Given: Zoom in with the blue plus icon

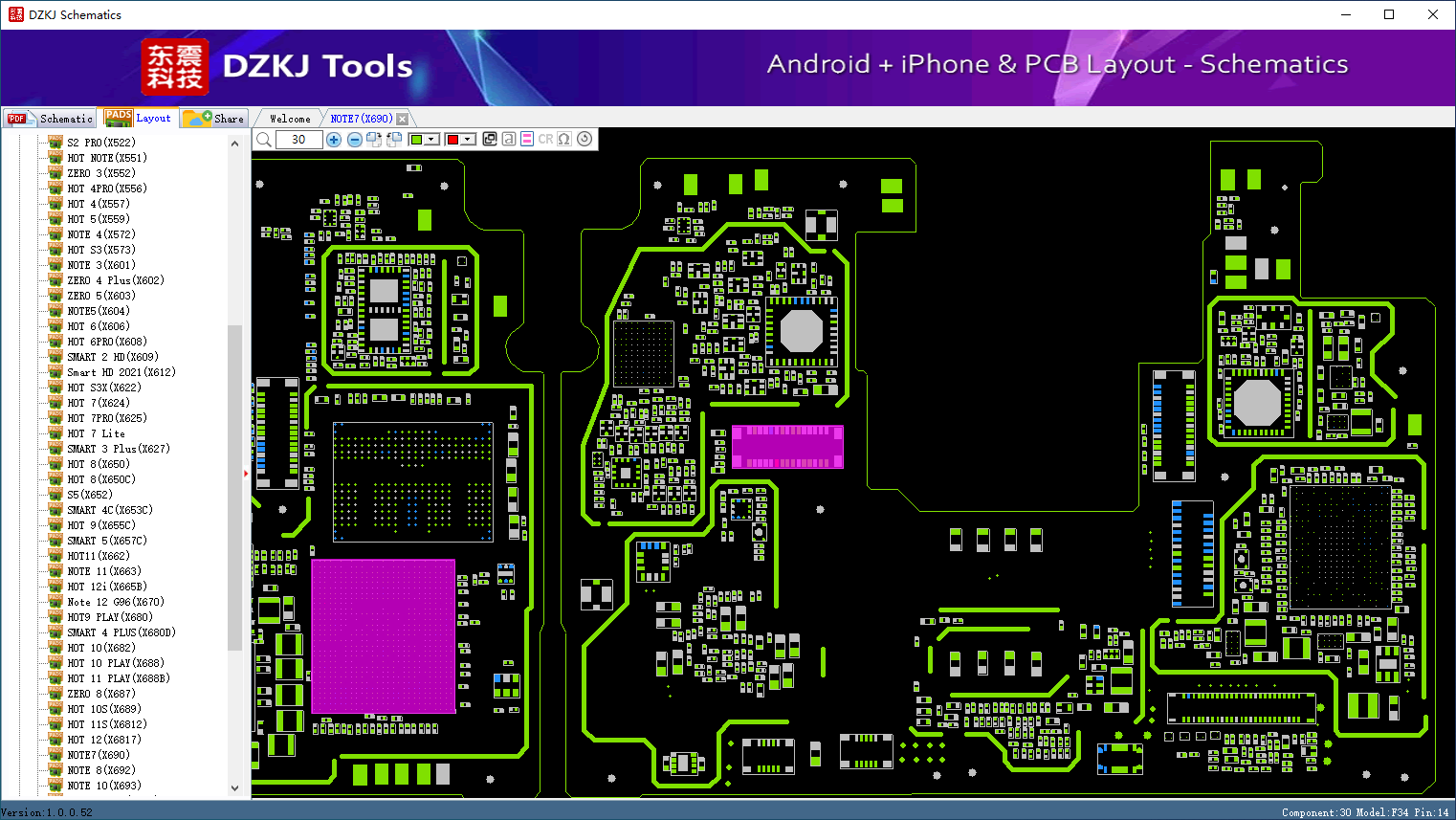Looking at the screenshot, I should tap(334, 140).
